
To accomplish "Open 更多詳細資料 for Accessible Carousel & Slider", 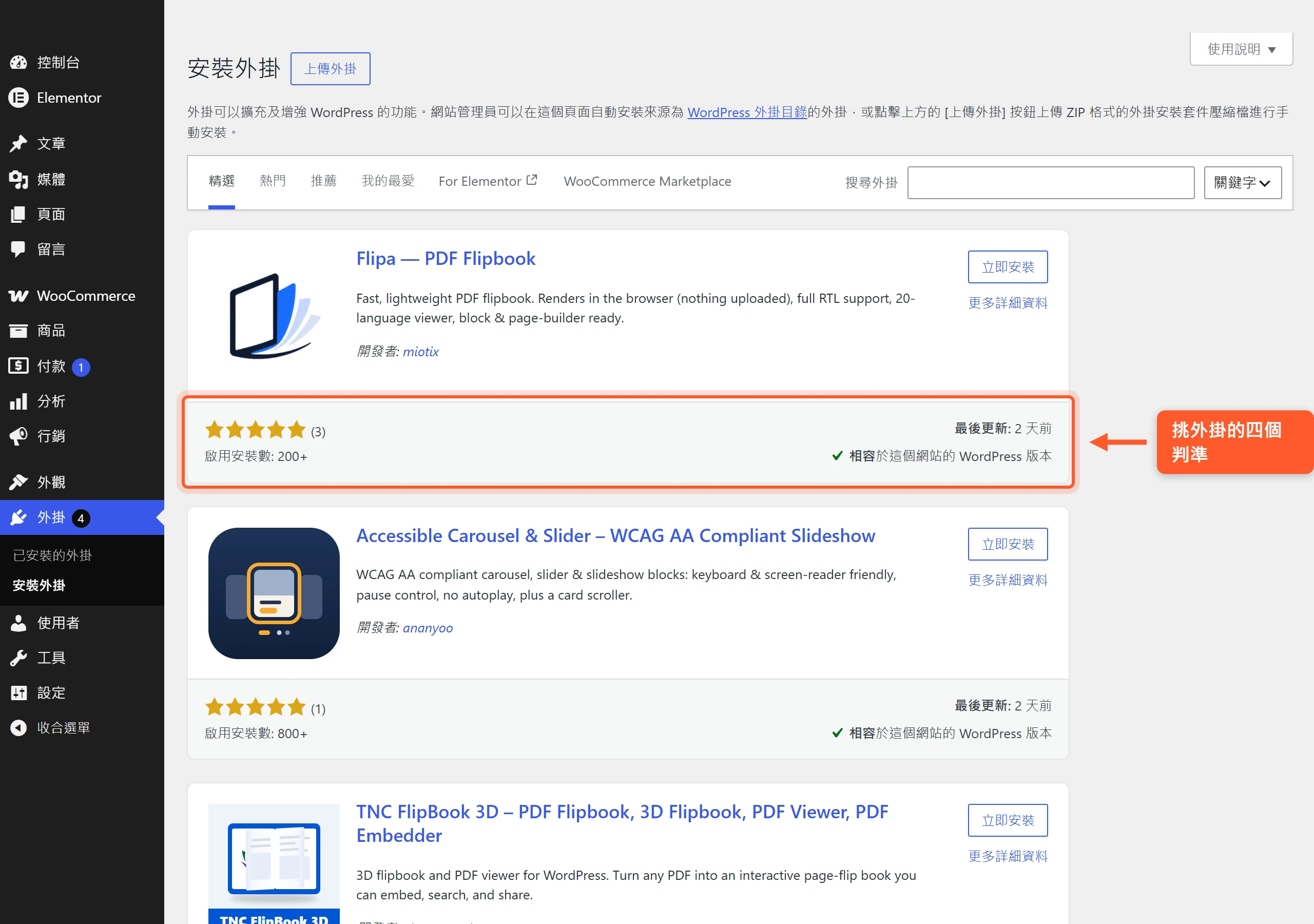I will pos(1007,580).
